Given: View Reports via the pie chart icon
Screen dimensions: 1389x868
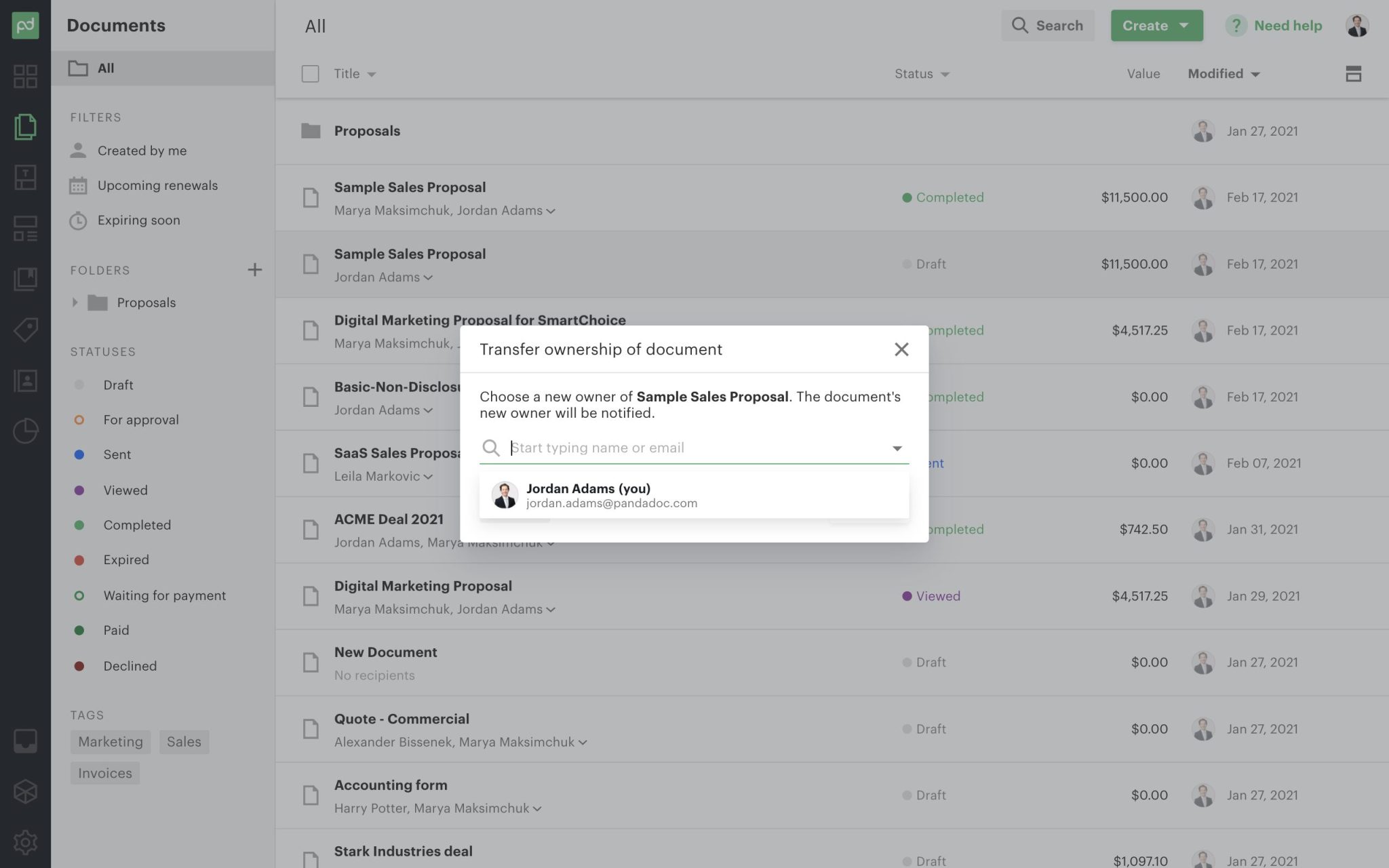Looking at the screenshot, I should point(26,430).
